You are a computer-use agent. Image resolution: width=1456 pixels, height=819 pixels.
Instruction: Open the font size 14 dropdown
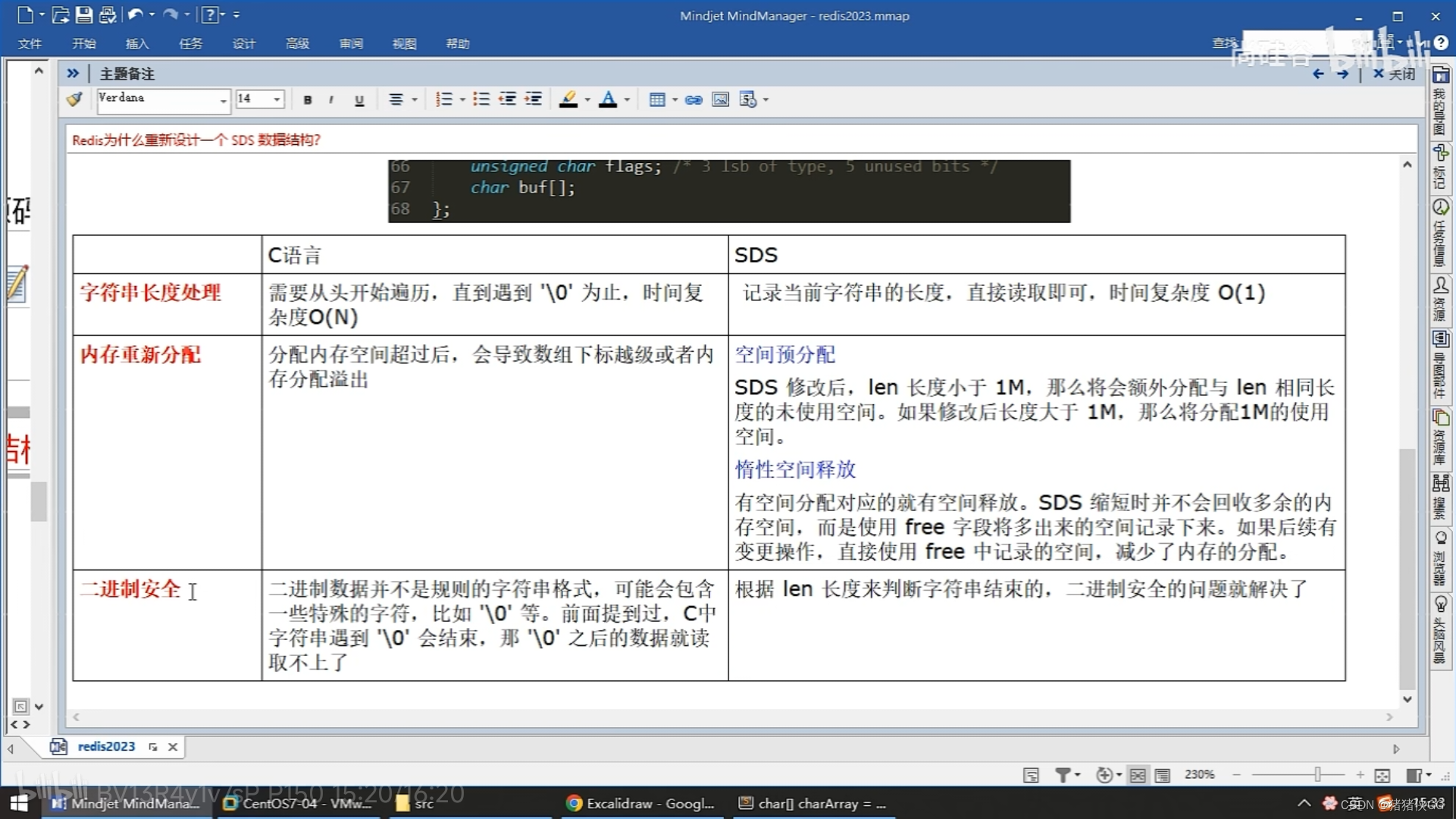(x=277, y=99)
